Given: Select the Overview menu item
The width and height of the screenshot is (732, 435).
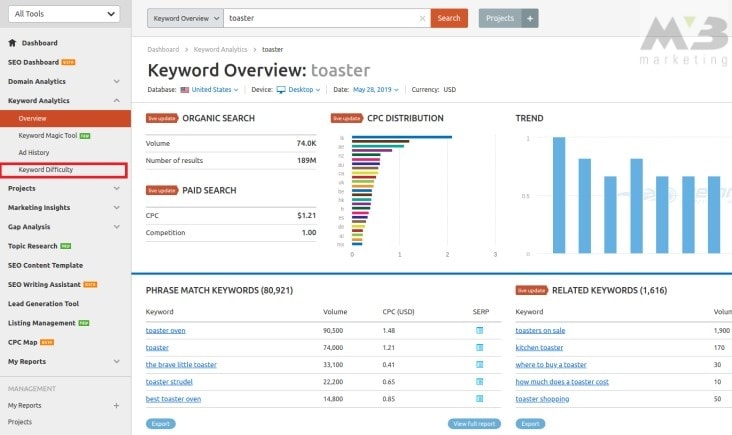Looking at the screenshot, I should (65, 119).
